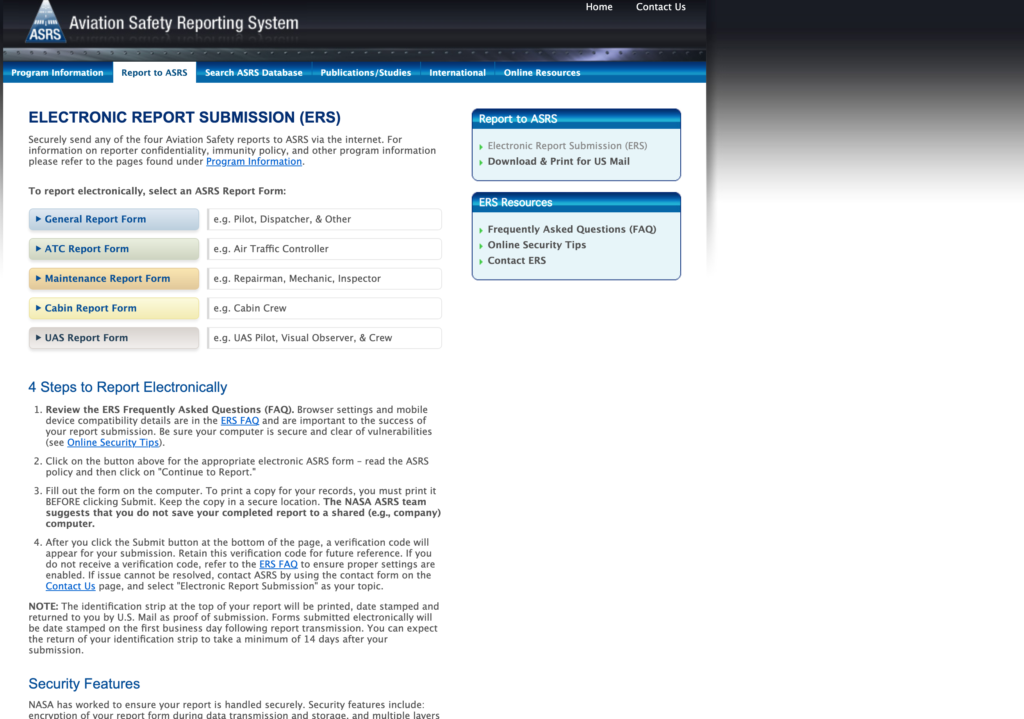Open Frequently Asked Questions (FAQ) sidebar link
This screenshot has height=719, width=1024.
[571, 229]
